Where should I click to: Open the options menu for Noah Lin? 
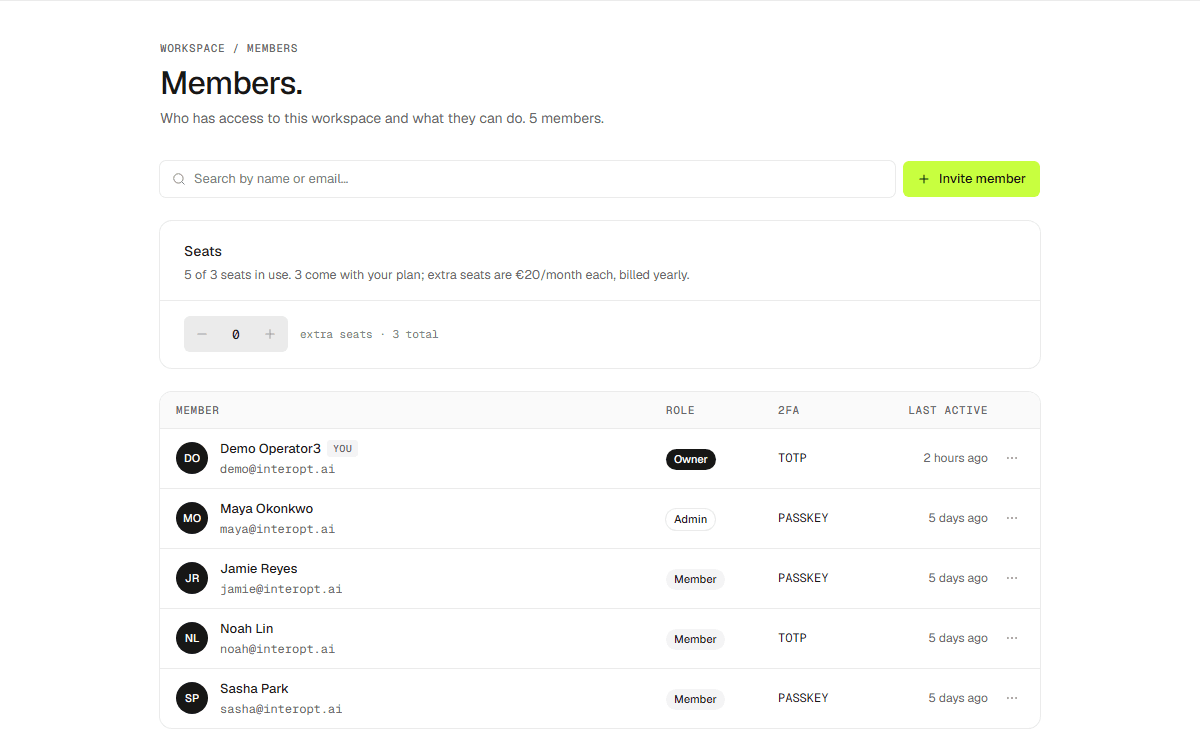point(1012,638)
